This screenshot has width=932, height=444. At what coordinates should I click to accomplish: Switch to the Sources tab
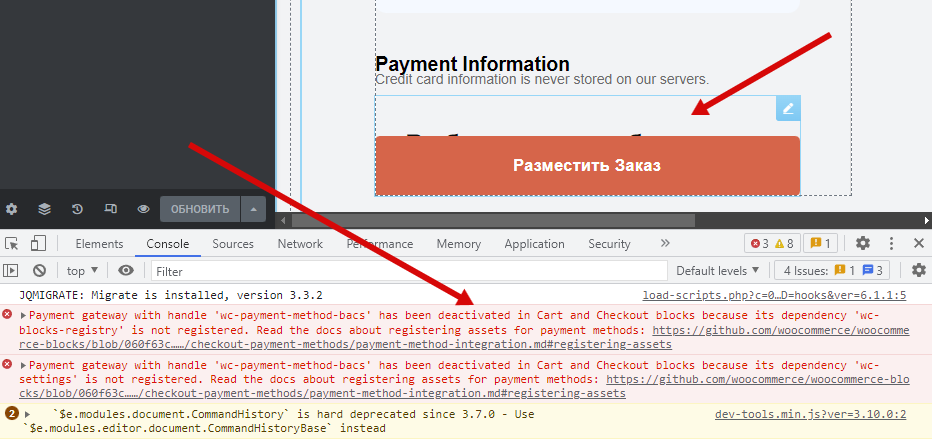(233, 244)
